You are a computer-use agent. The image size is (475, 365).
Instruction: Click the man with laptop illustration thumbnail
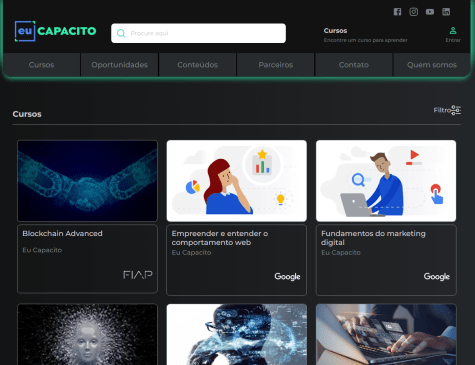[386, 181]
